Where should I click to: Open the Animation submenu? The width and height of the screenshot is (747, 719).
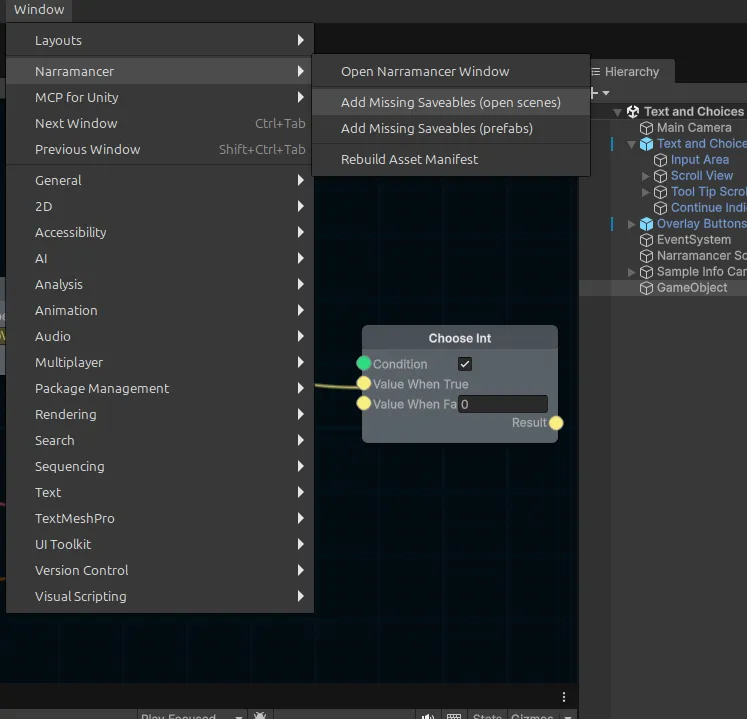[160, 310]
